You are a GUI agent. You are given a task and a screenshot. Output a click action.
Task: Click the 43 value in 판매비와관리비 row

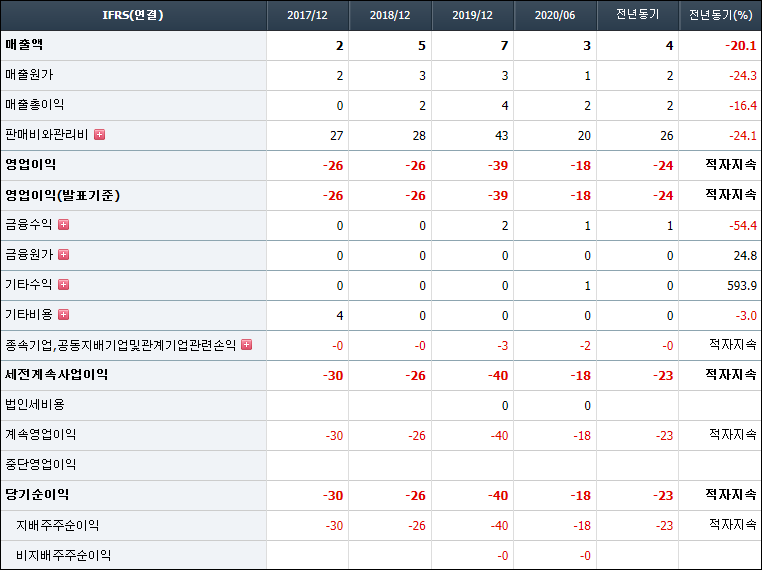click(502, 136)
